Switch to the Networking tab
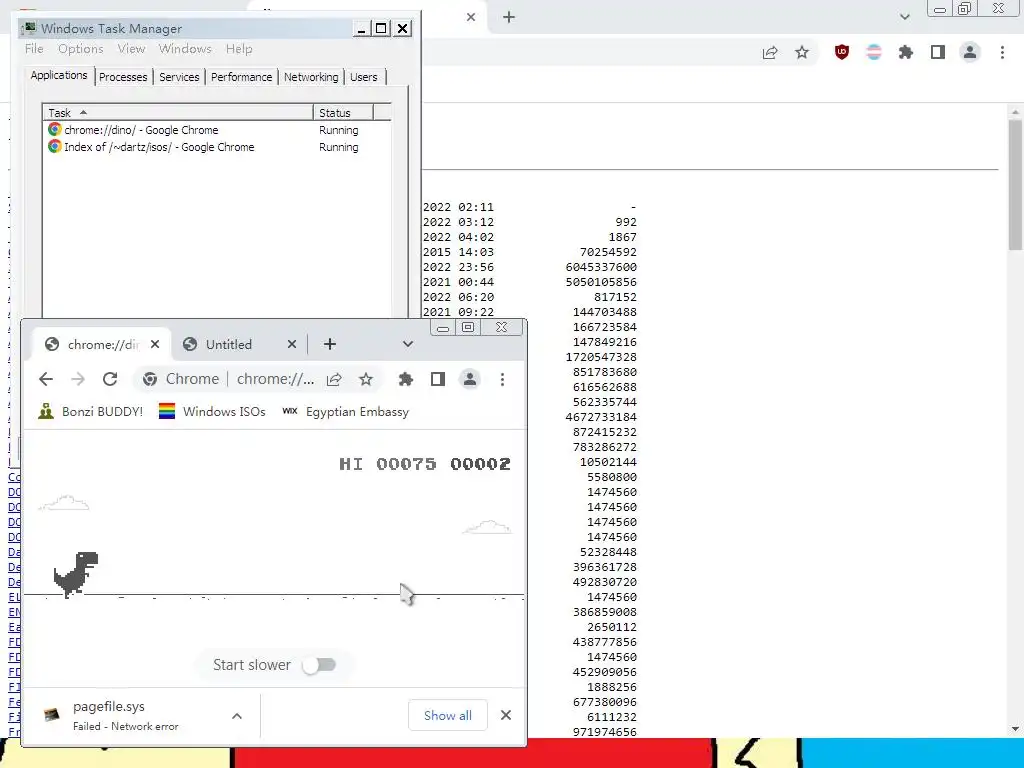Screen dimensions: 1024x768 pos(311,77)
